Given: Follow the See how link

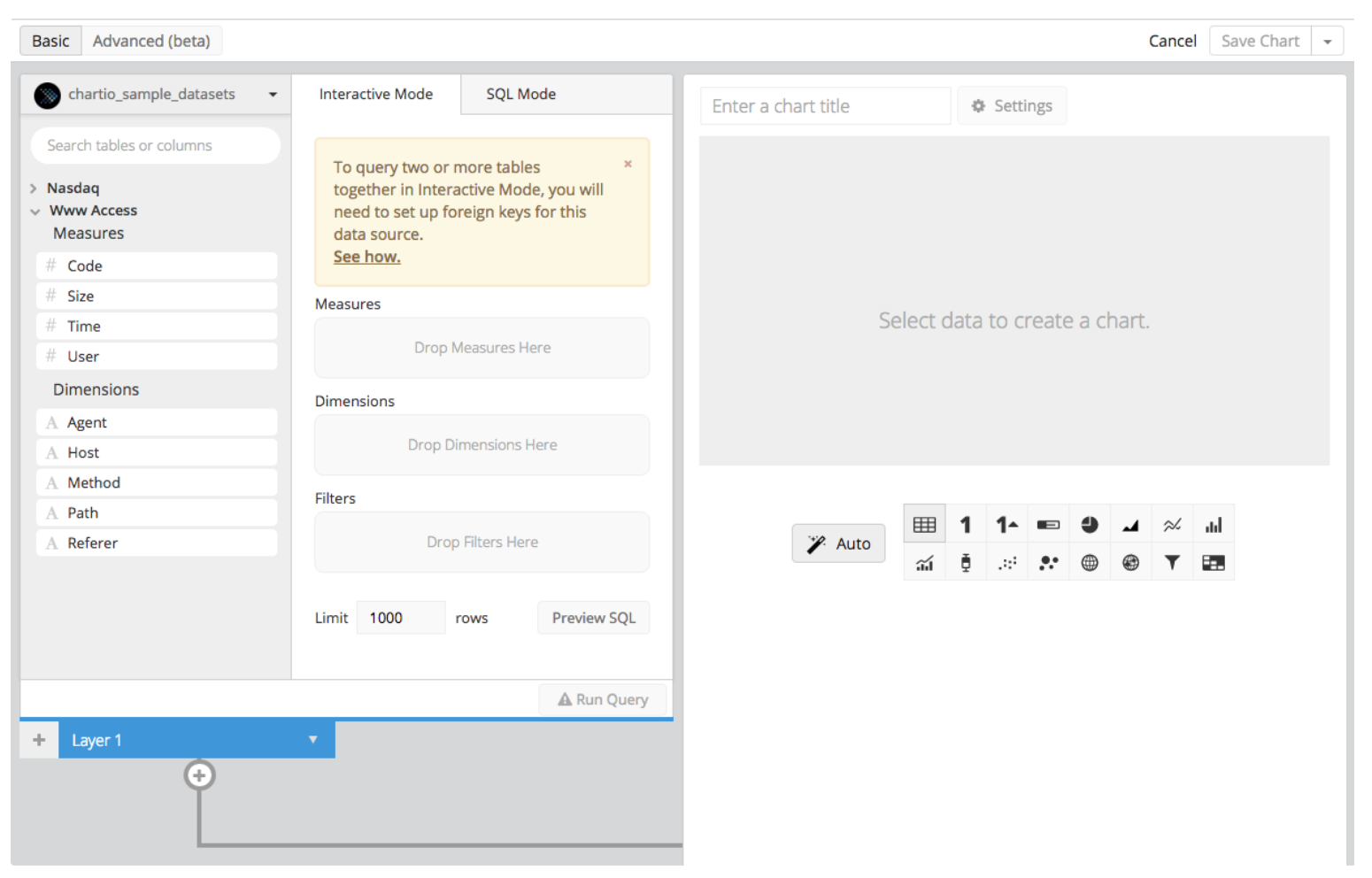Looking at the screenshot, I should click(366, 257).
